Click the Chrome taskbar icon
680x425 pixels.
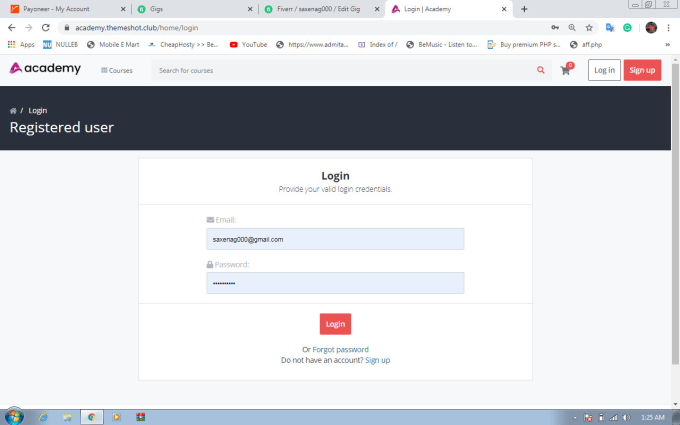click(x=92, y=417)
